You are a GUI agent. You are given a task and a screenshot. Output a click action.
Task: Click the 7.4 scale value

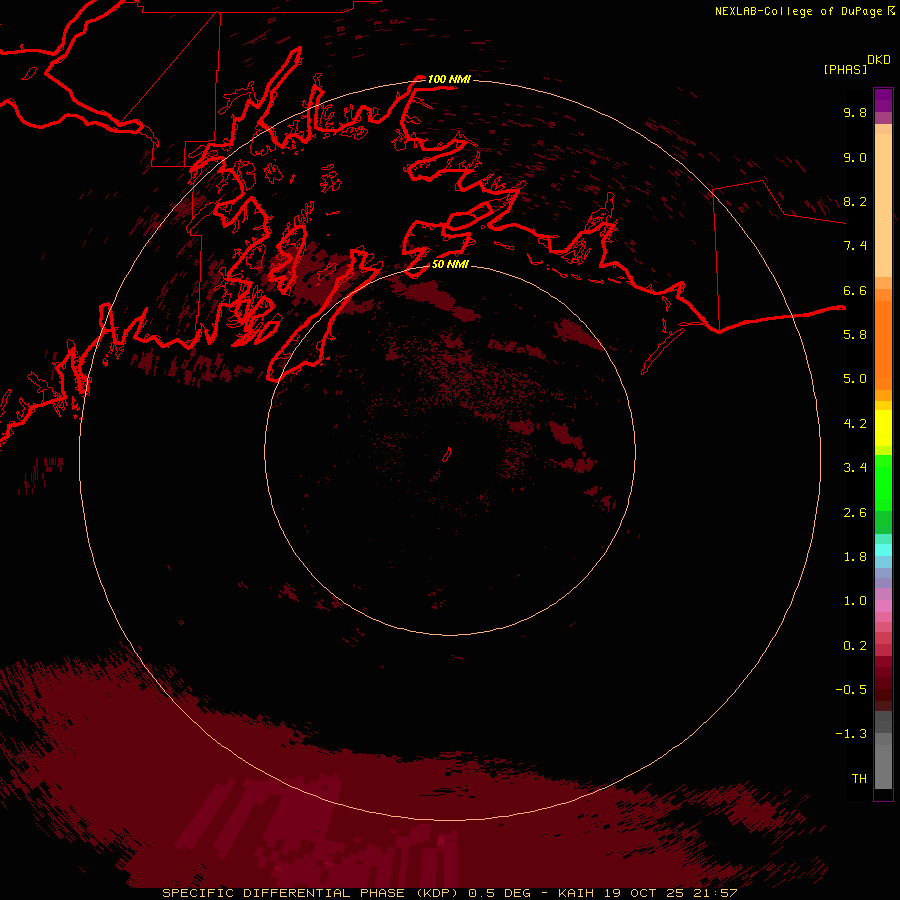(x=855, y=246)
